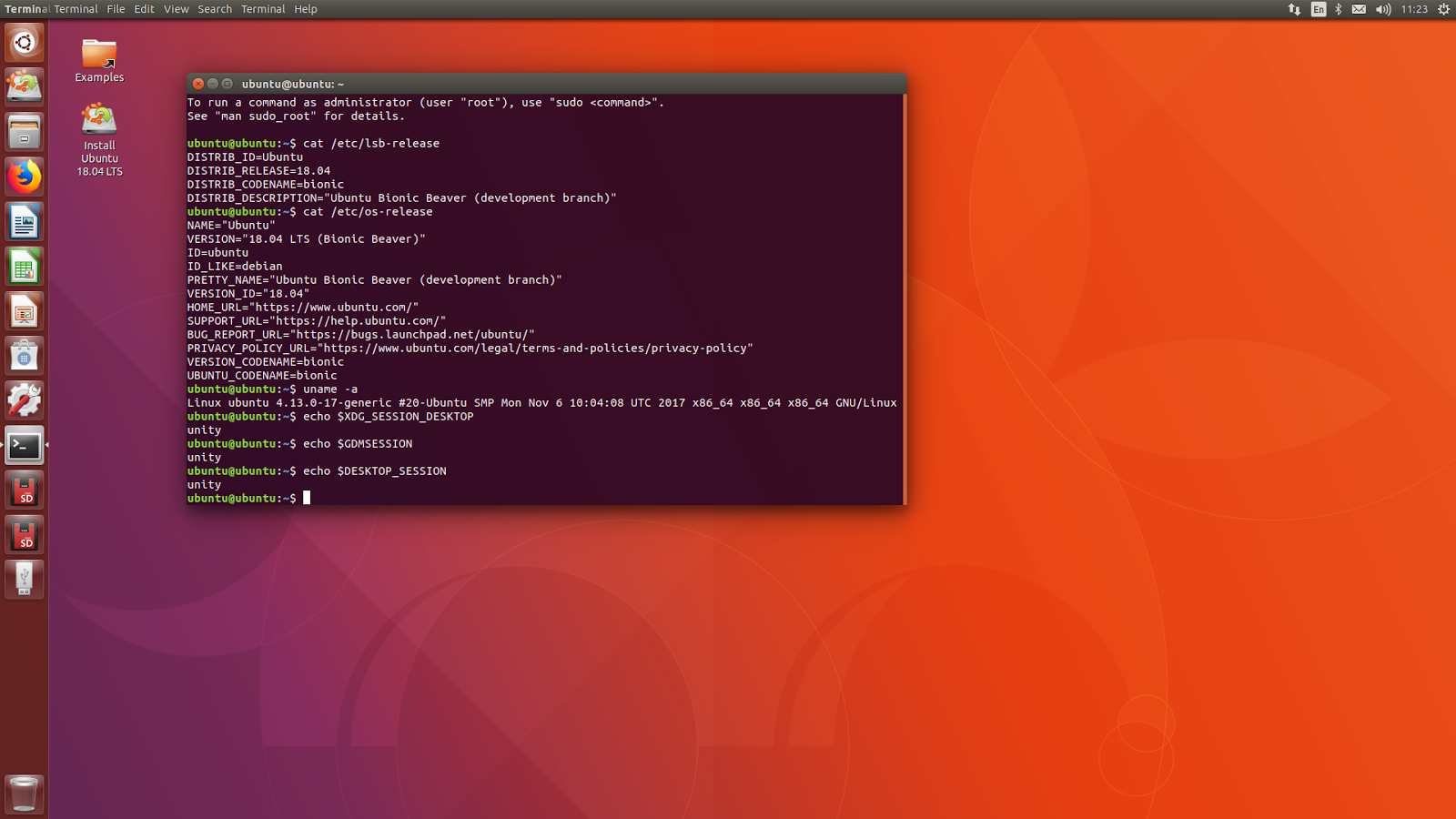Open Ubuntu Software shopping bag icon
This screenshot has height=819, width=1456.
tap(25, 356)
